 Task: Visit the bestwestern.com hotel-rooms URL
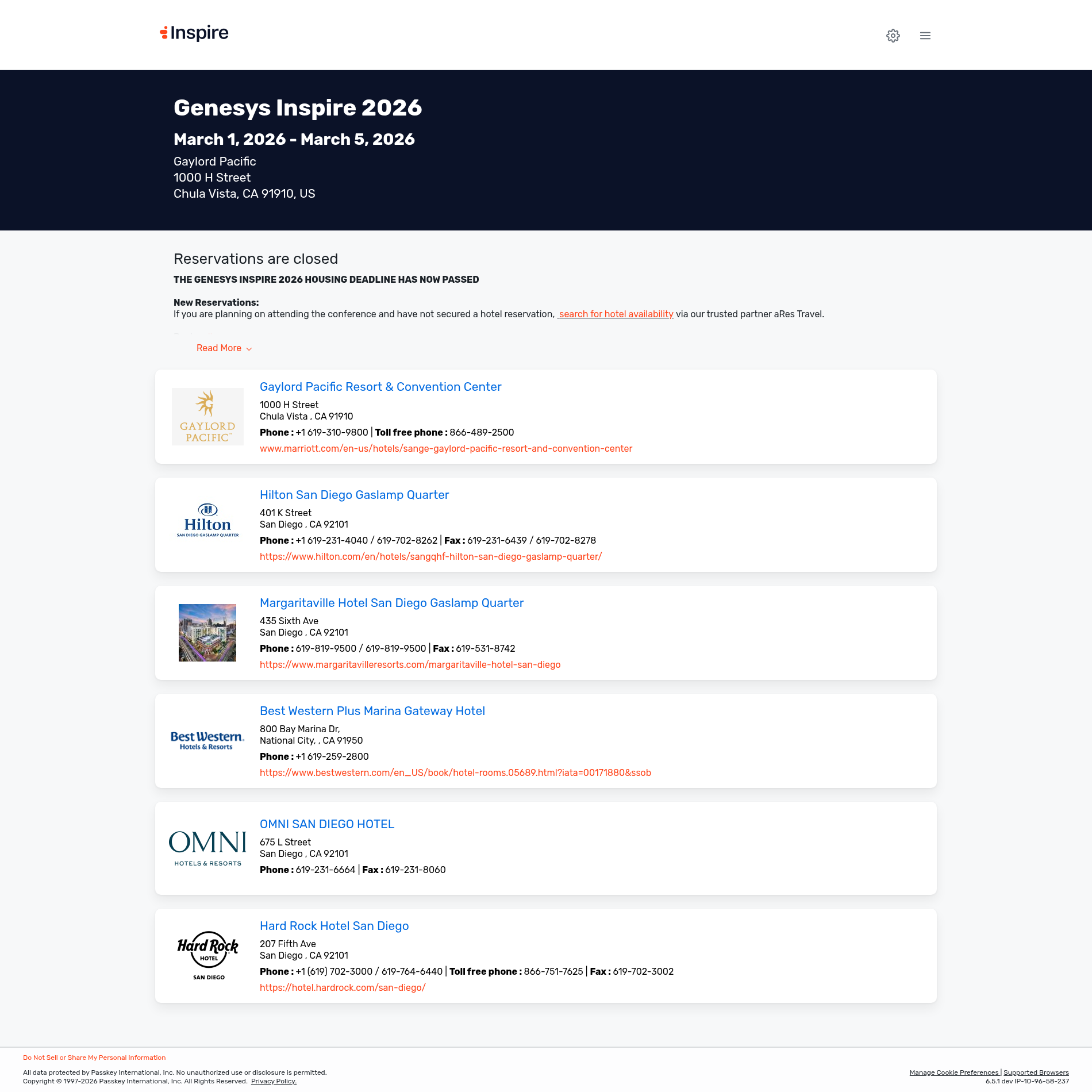point(455,772)
